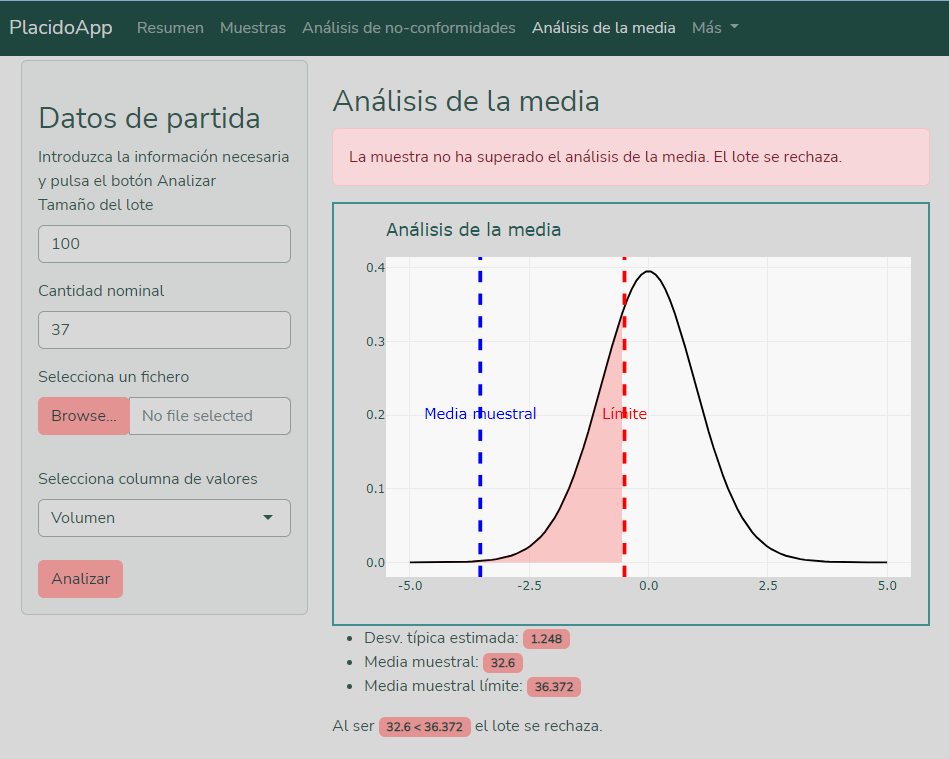This screenshot has height=759, width=949.
Task: Select the Análisis de la media tab
Action: [x=603, y=28]
